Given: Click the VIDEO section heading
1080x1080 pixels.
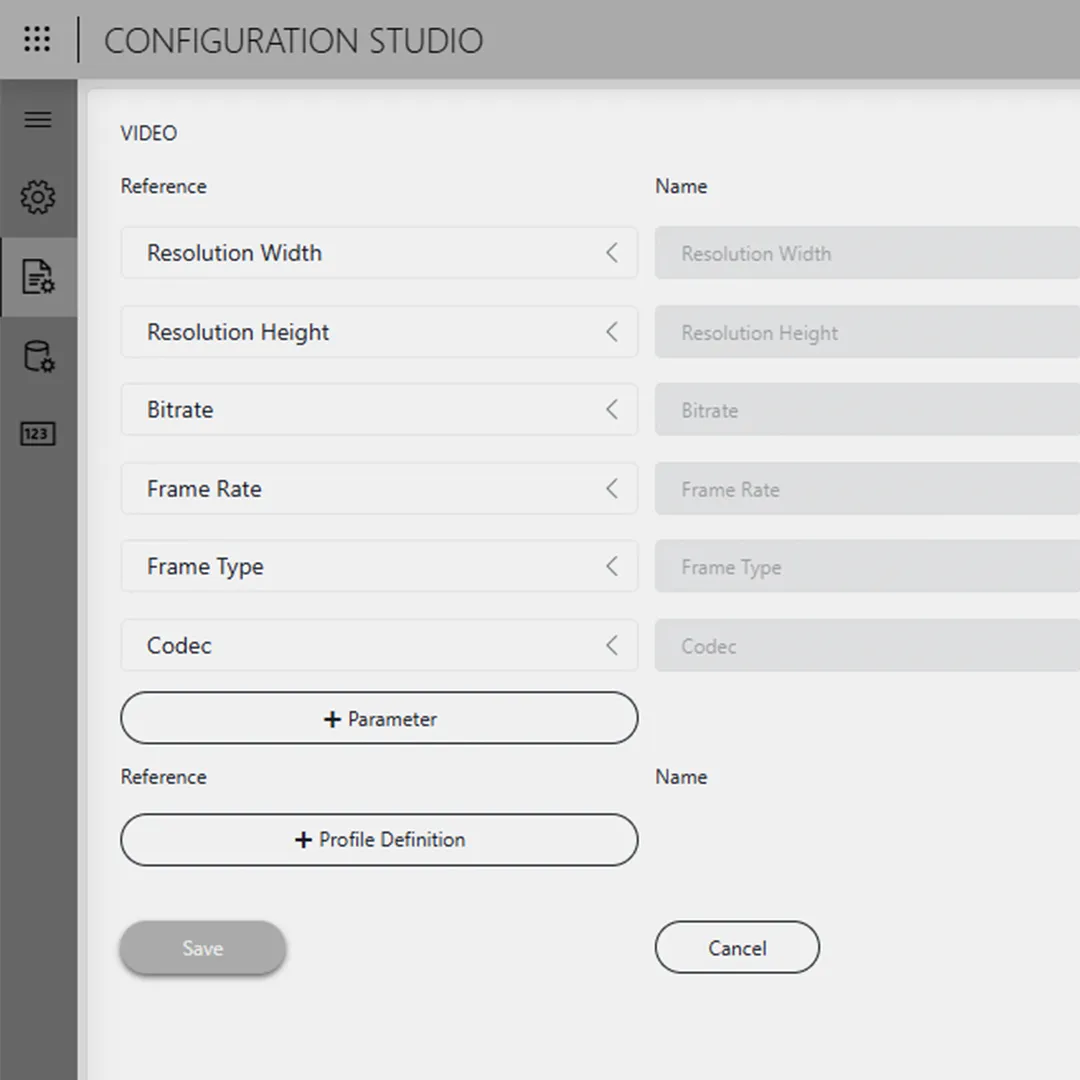Looking at the screenshot, I should point(149,133).
